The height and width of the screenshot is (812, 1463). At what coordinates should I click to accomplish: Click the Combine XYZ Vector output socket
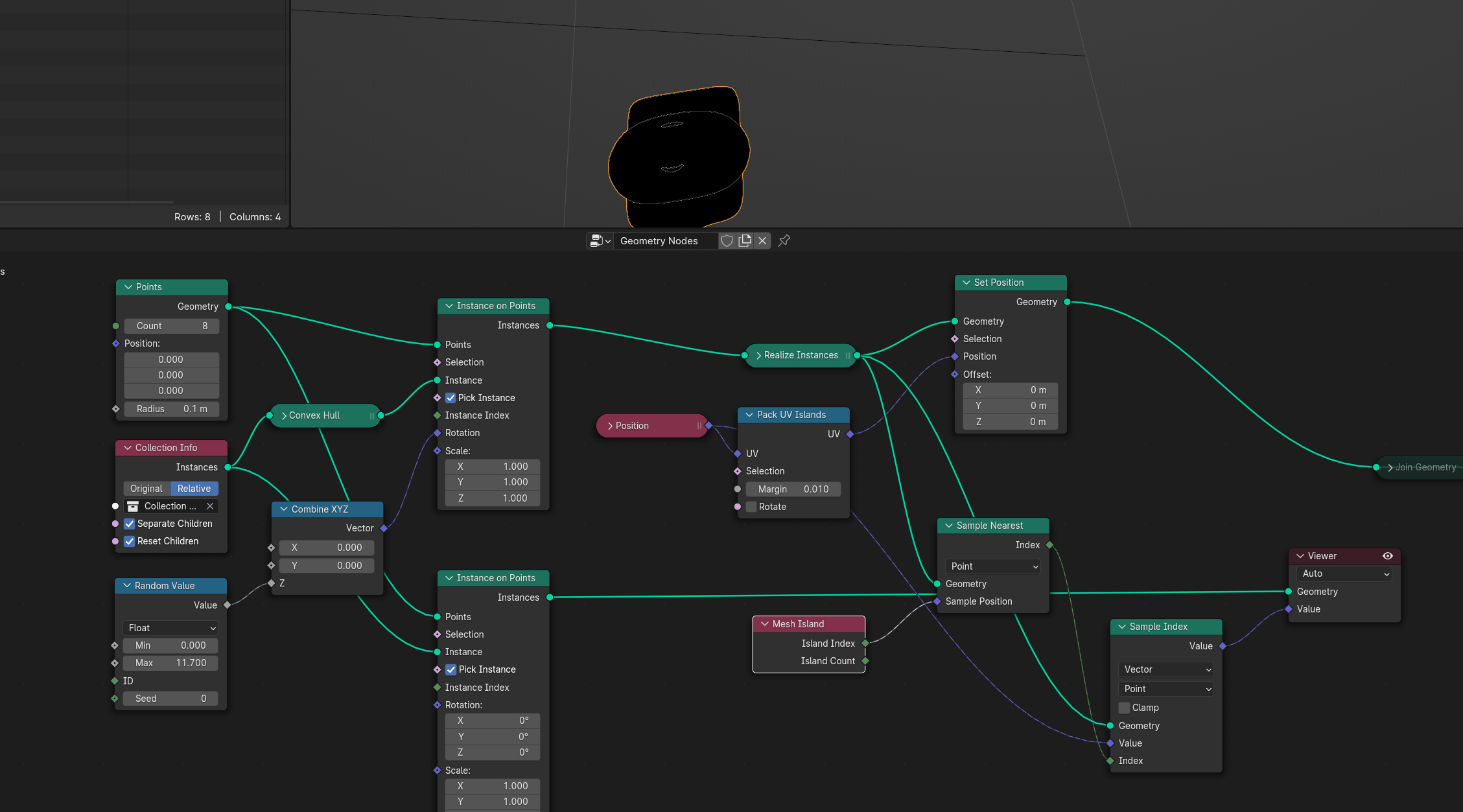tap(384, 528)
